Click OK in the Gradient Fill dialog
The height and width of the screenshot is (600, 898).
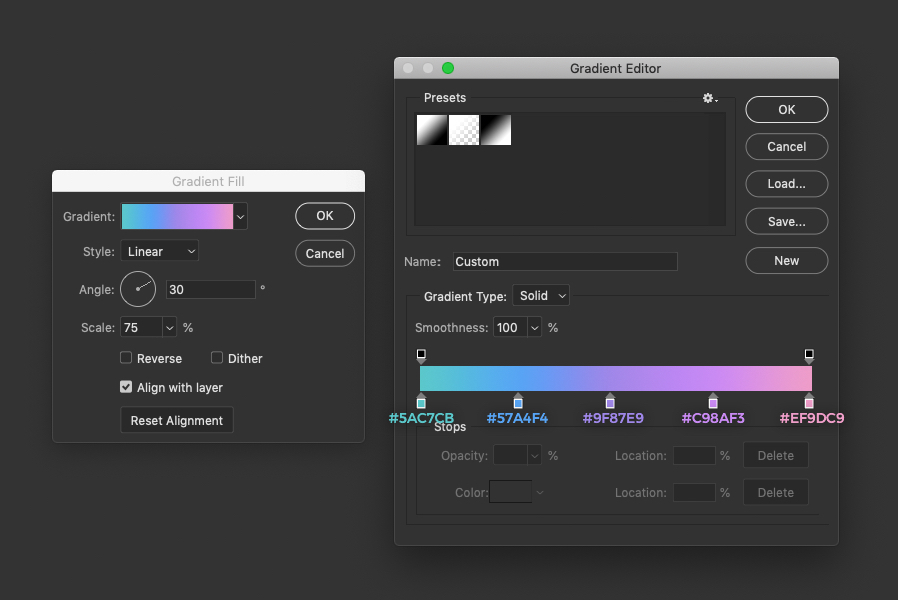(x=325, y=216)
